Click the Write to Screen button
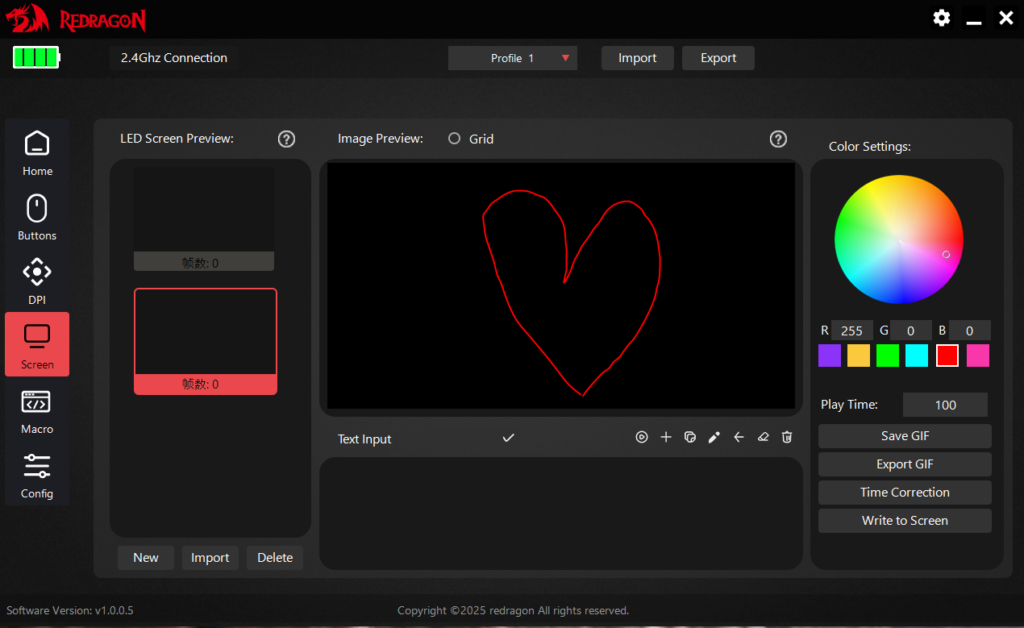 pyautogui.click(x=904, y=520)
